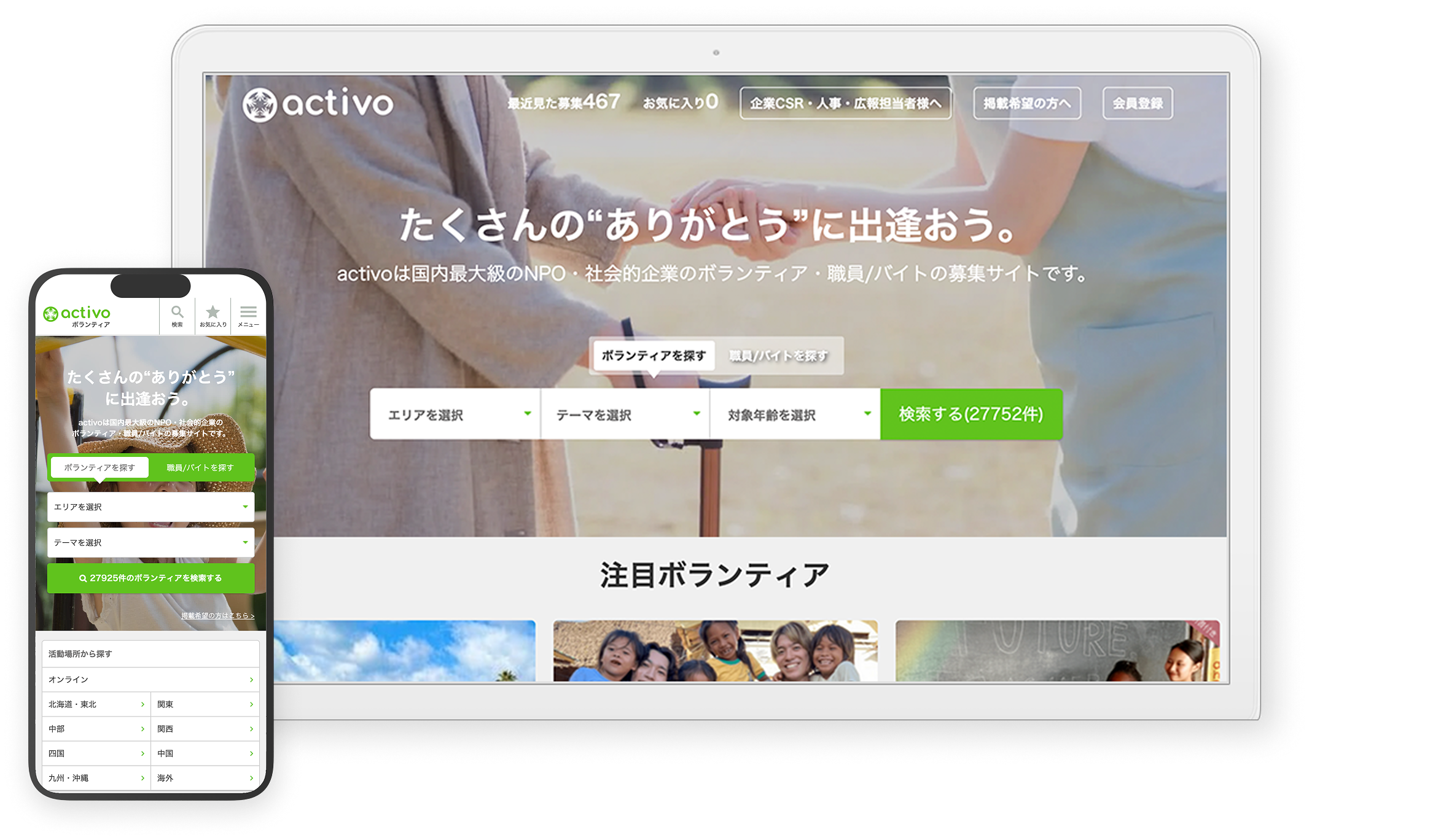1441x840 pixels.
Task: Open the 関東 region chevron
Action: click(x=251, y=704)
